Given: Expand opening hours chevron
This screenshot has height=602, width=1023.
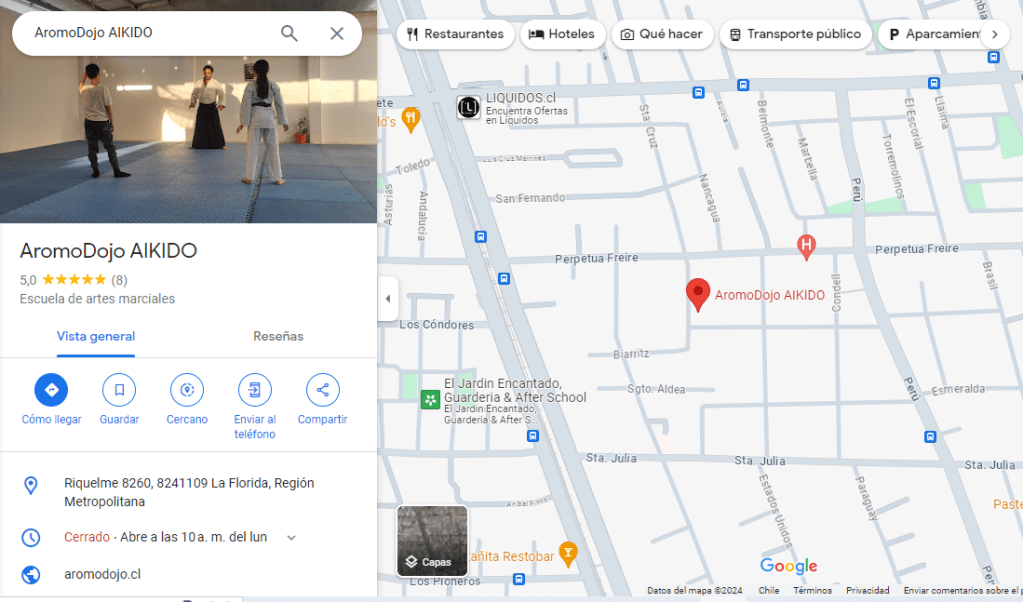Looking at the screenshot, I should tap(291, 538).
